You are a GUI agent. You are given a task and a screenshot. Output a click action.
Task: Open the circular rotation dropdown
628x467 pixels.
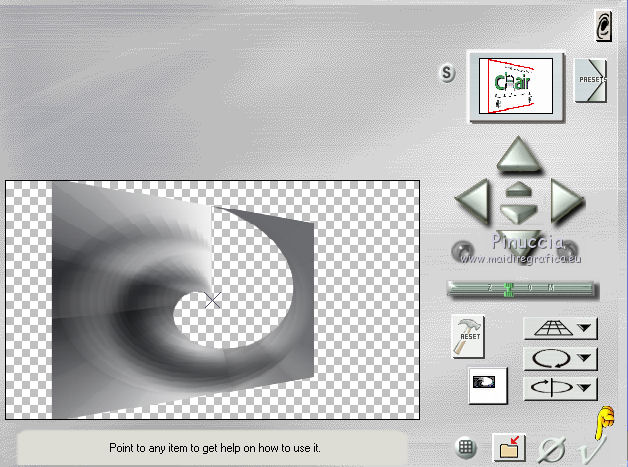coord(560,358)
